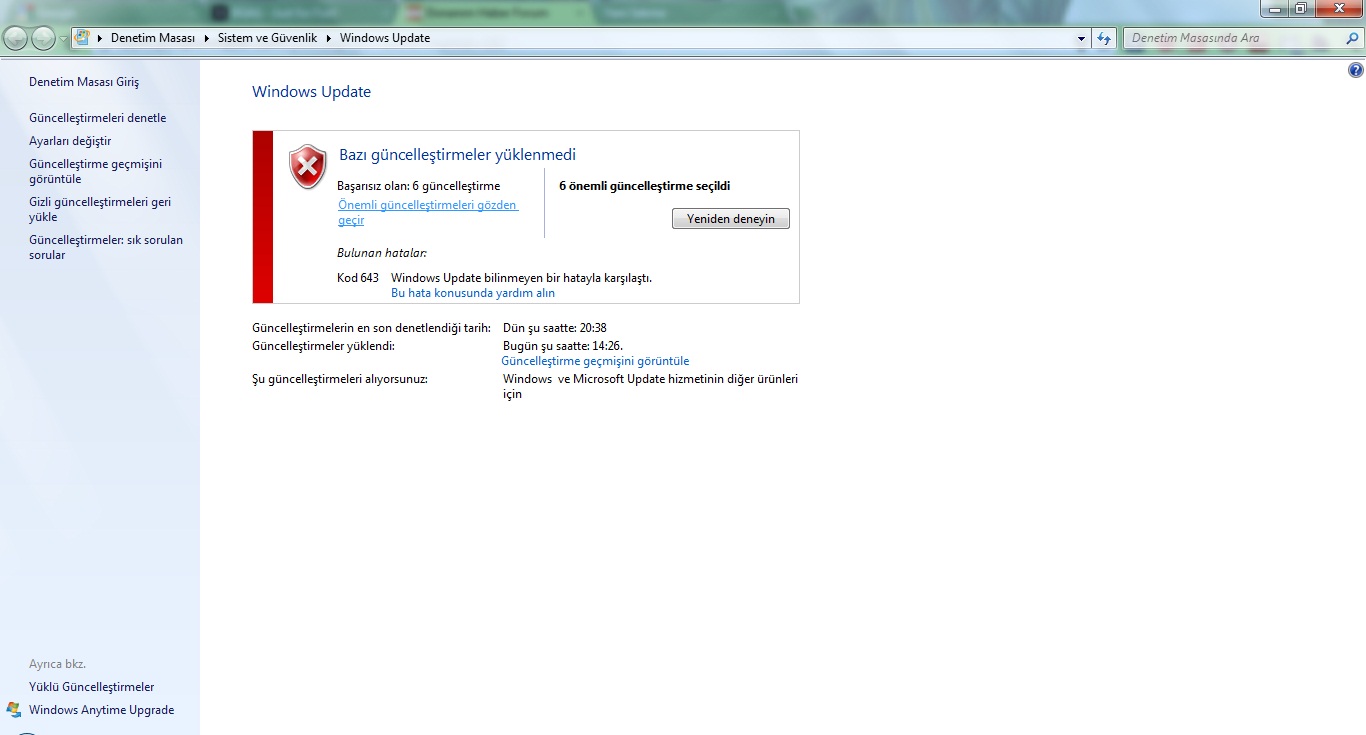Click the Dün şu saatte: 20:38 value
Image resolution: width=1366 pixels, height=735 pixels.
[555, 328]
